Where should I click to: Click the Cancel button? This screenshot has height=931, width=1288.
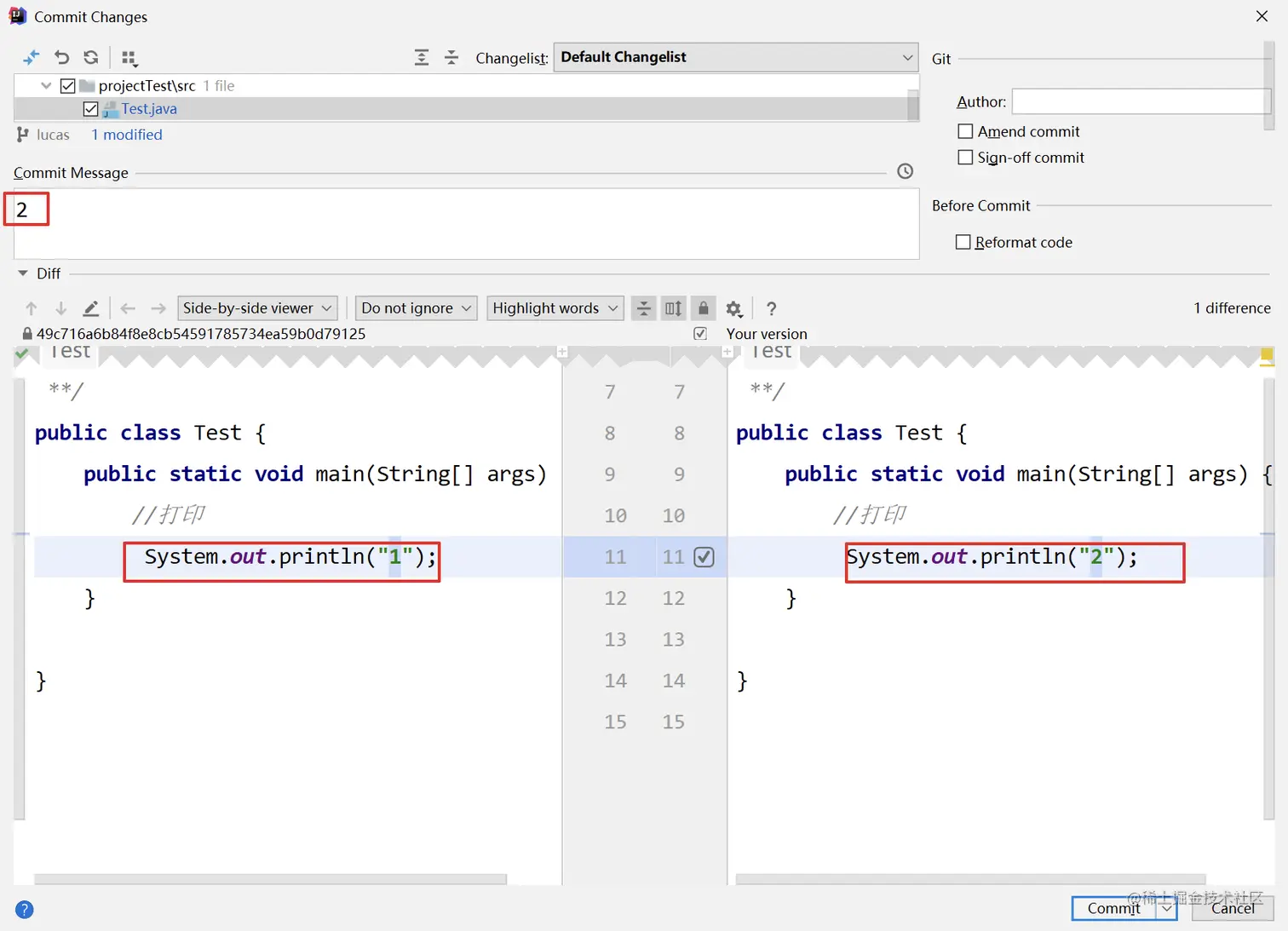click(x=1233, y=909)
